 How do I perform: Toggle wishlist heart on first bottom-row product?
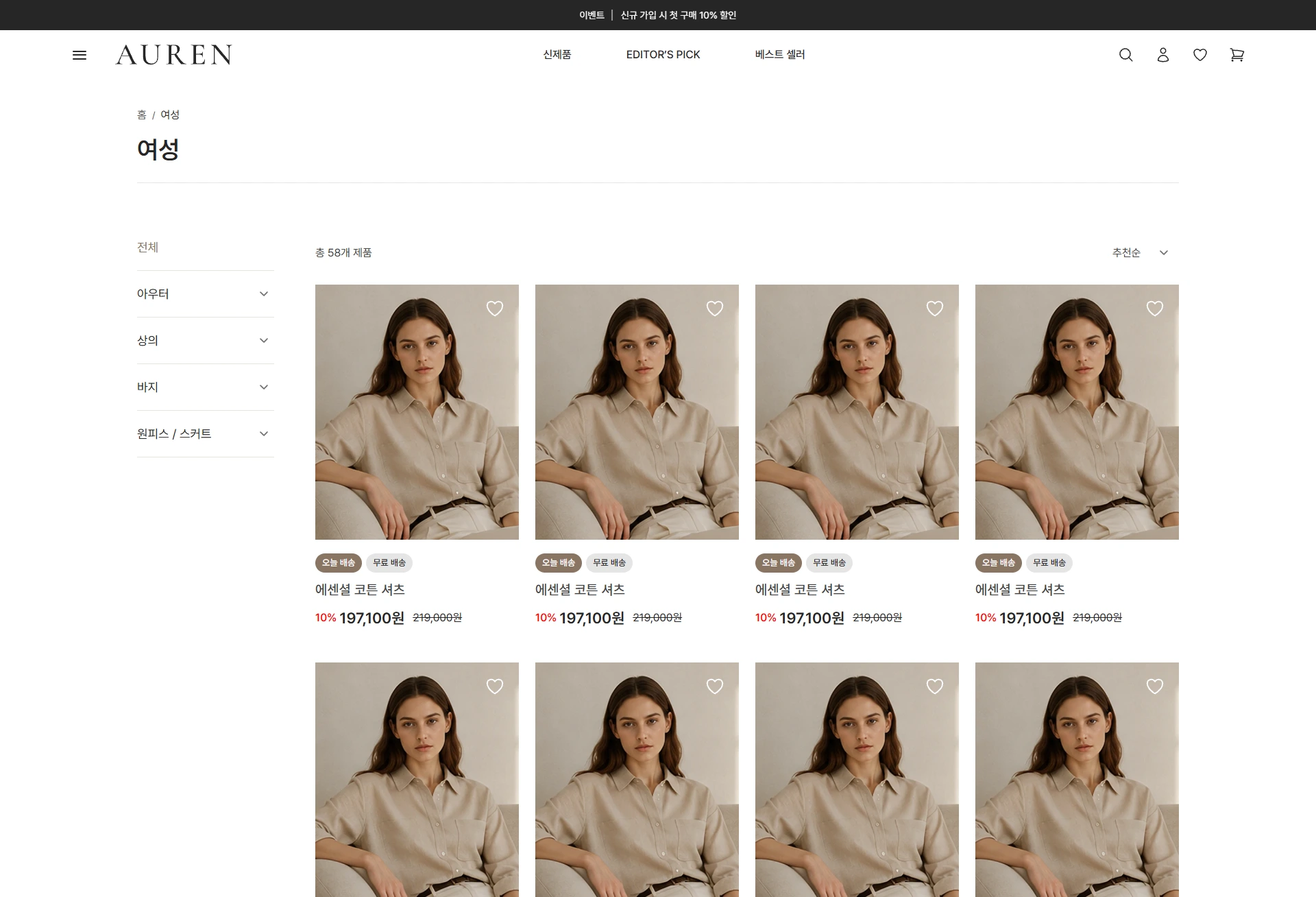coord(495,686)
